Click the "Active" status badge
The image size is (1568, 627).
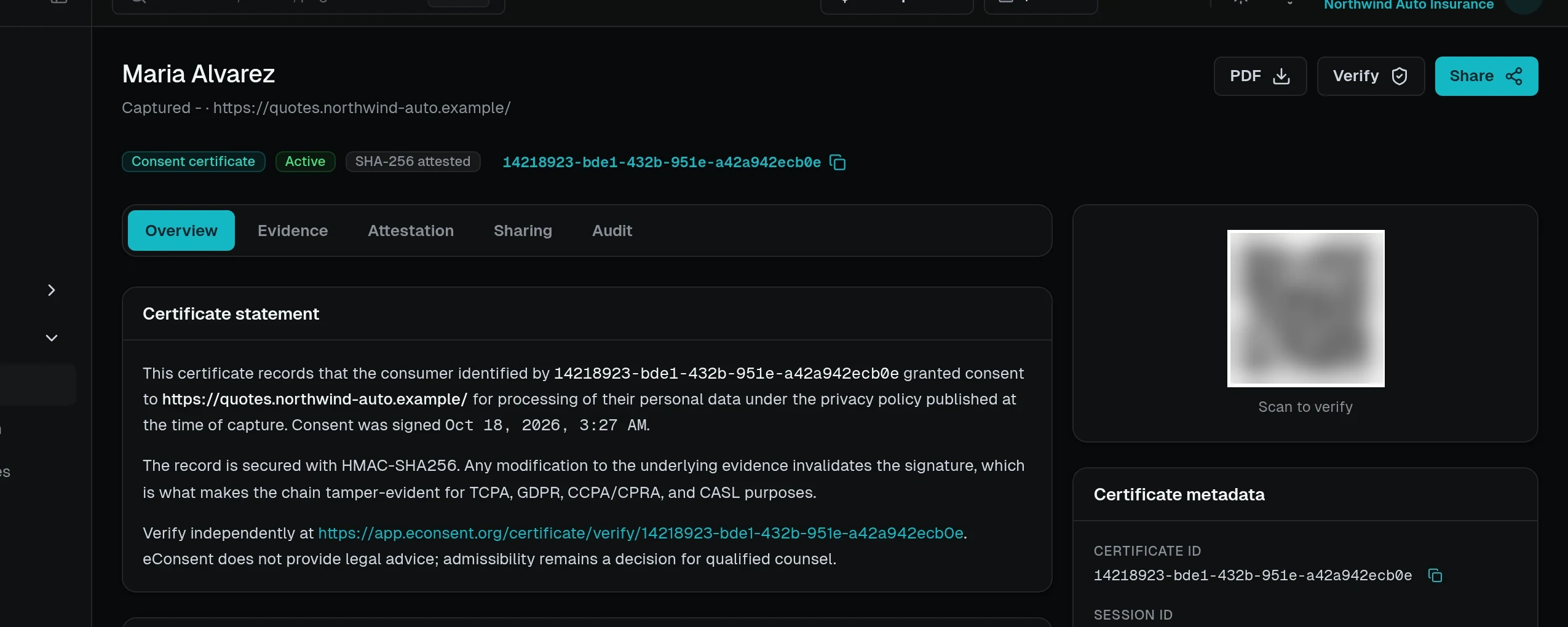(x=305, y=162)
